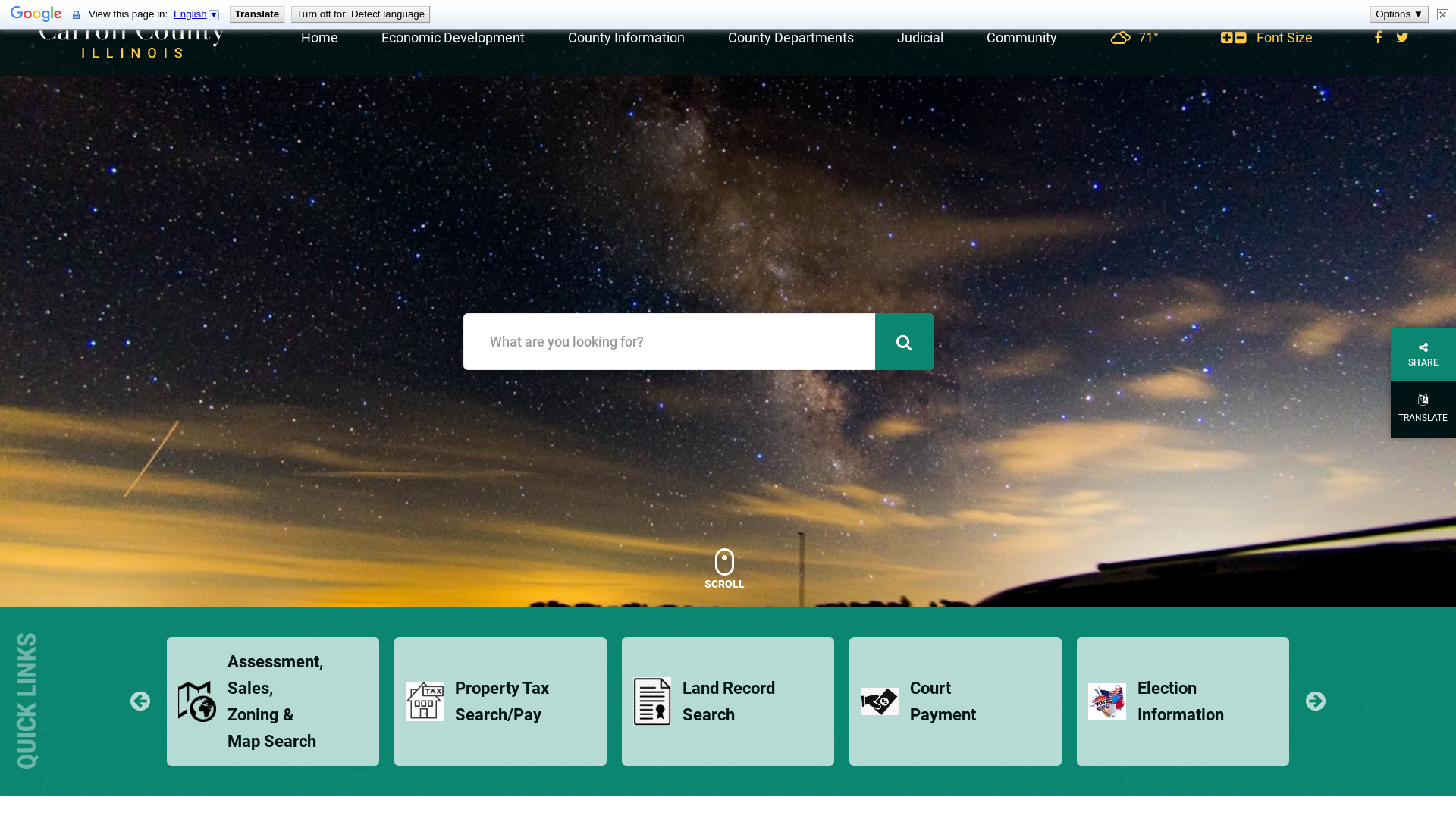This screenshot has height=819, width=1456.
Task: Open Court Payment link
Action: pyautogui.click(x=955, y=701)
